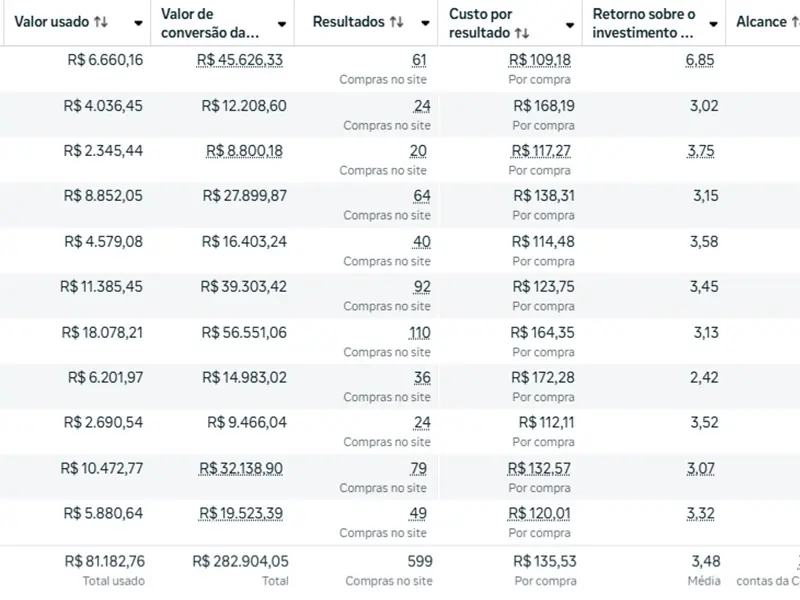Click the R$ 81.182,76 total used cell
Viewport: 800px width, 600px height.
click(104, 561)
